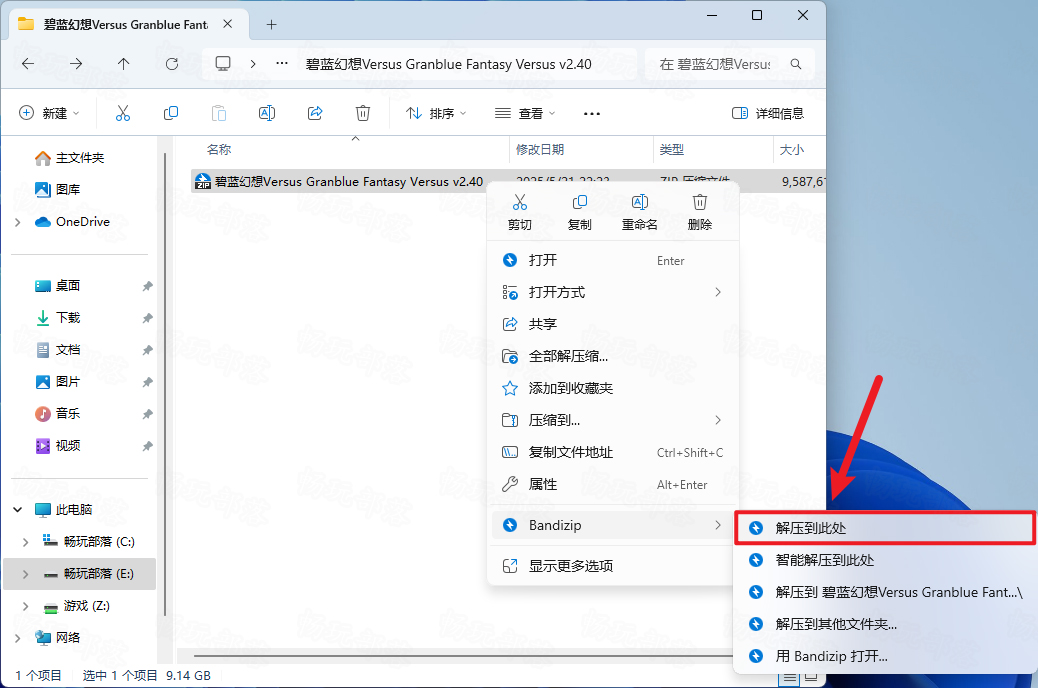Screen dimensions: 1038x688
Task: Choose 复制 in the context menu
Action: [x=579, y=213]
